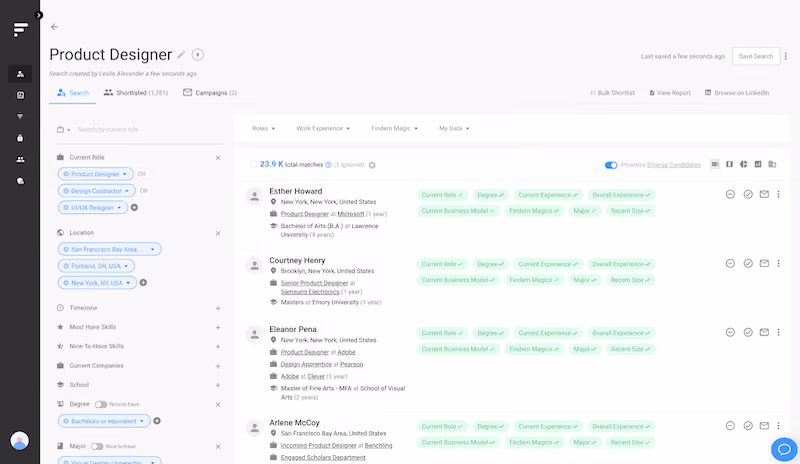Switch to the Shortlisted tab
Image resolution: width=800 pixels, height=464 pixels.
point(136,93)
